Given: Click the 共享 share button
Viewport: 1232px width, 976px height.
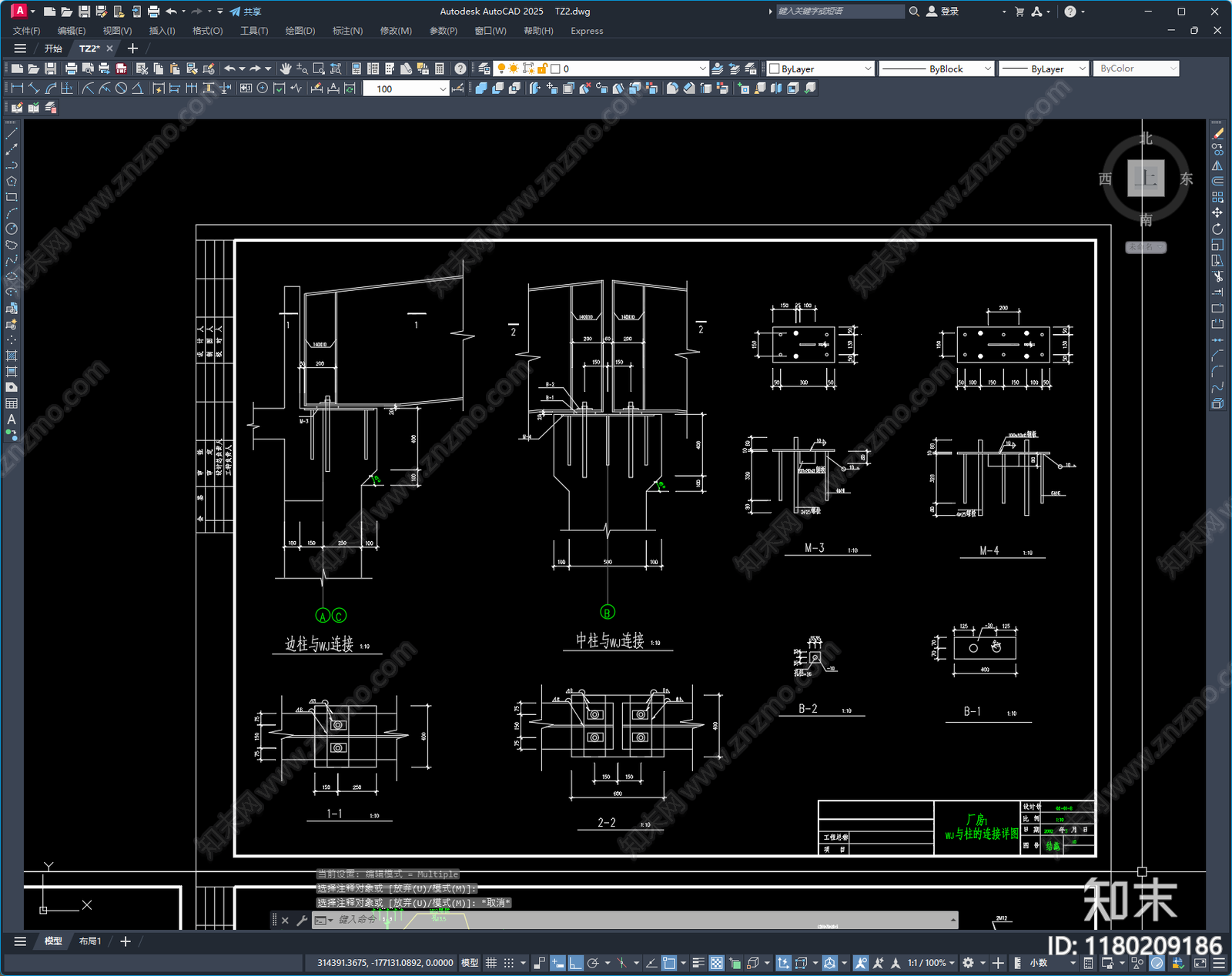Looking at the screenshot, I should click(x=246, y=12).
